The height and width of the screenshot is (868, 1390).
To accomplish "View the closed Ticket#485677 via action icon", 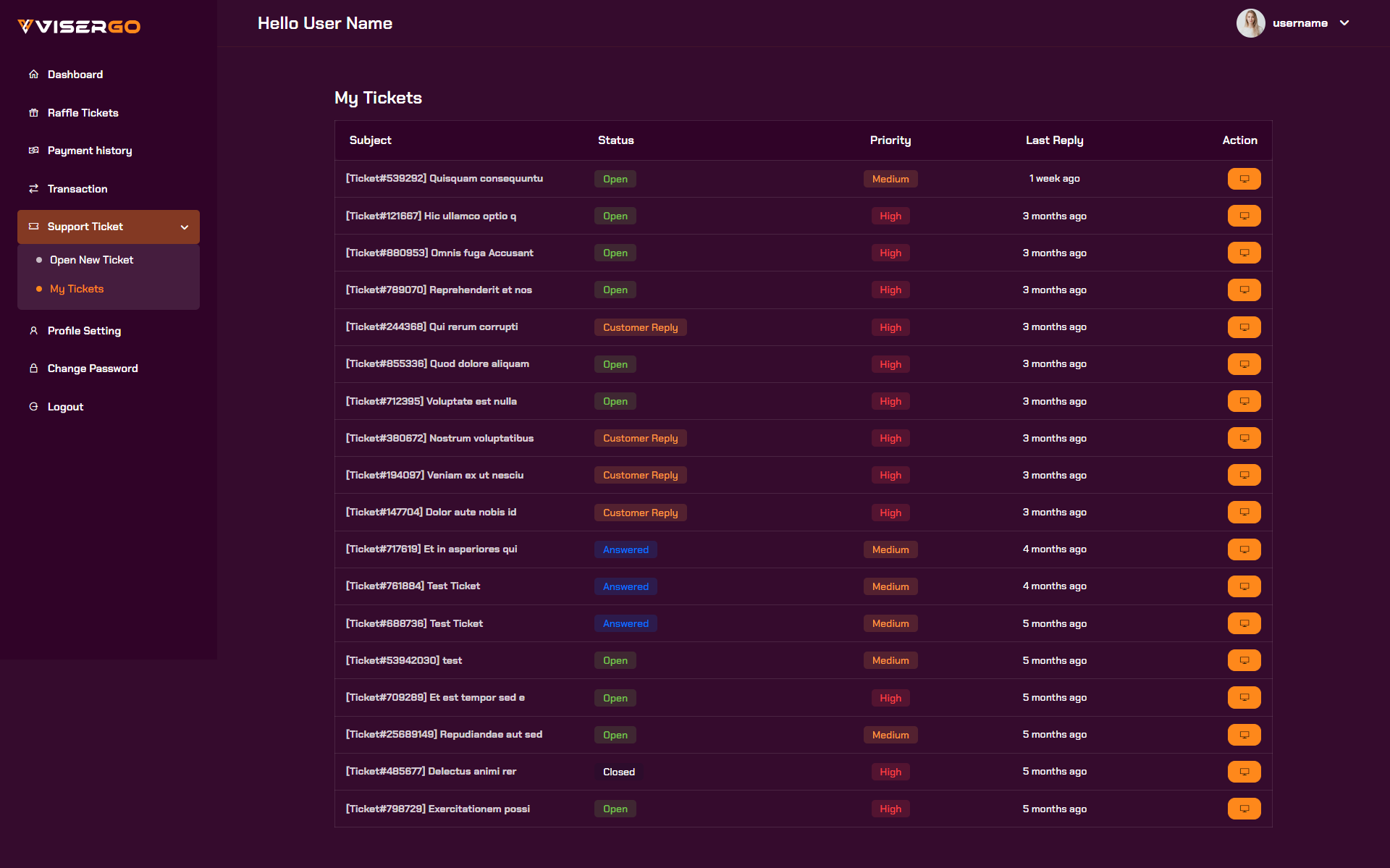I will tap(1244, 772).
